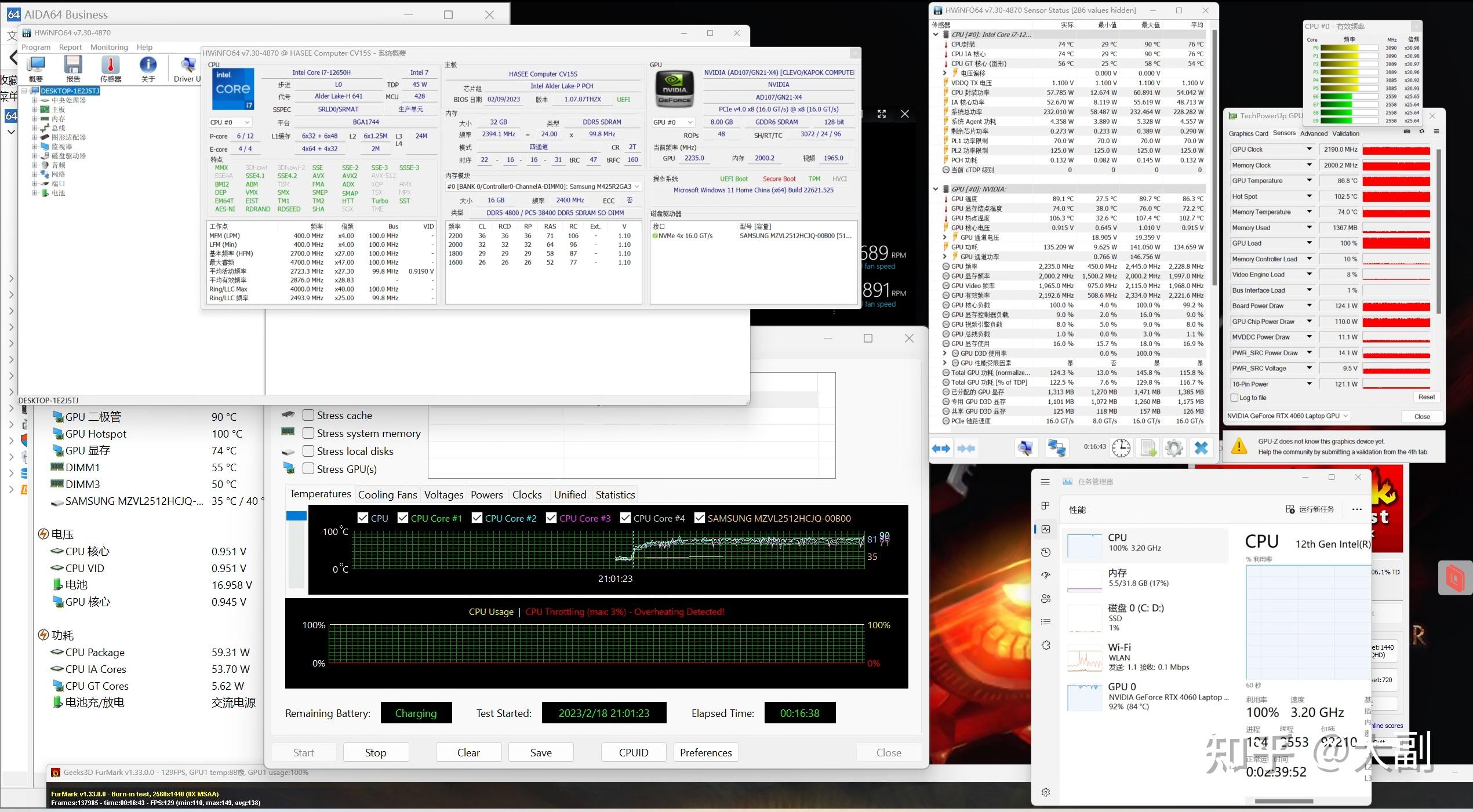Click Stop in the System Stability Test
The width and height of the screenshot is (1473, 812).
pos(376,752)
